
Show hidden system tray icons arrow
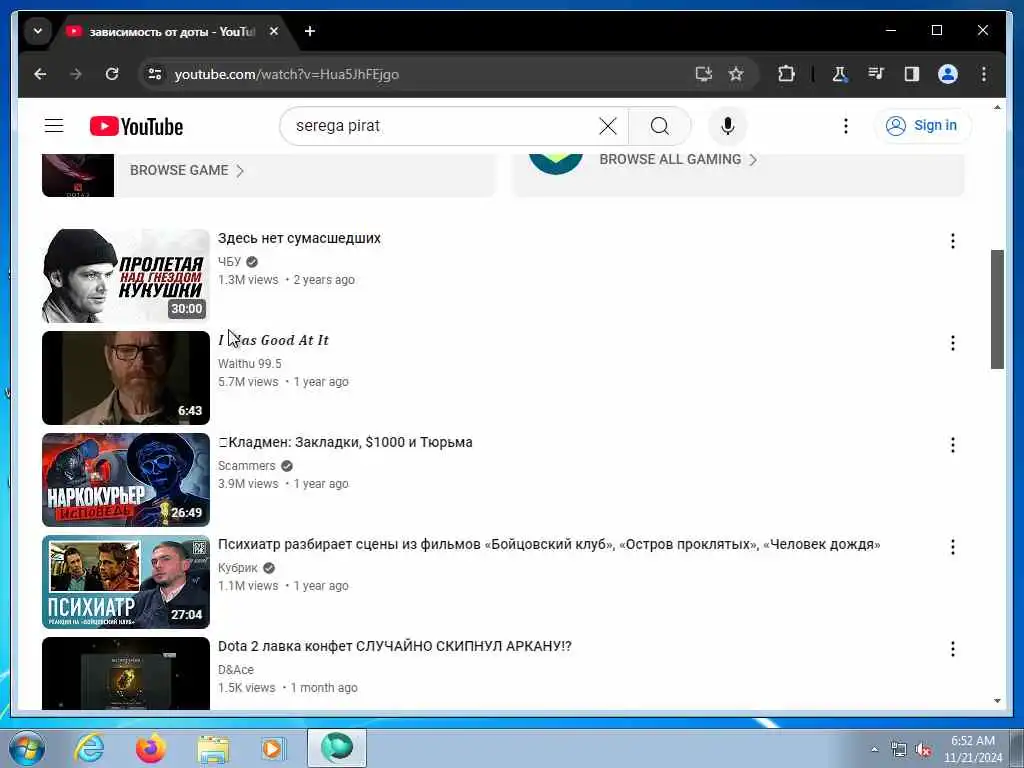(x=874, y=749)
